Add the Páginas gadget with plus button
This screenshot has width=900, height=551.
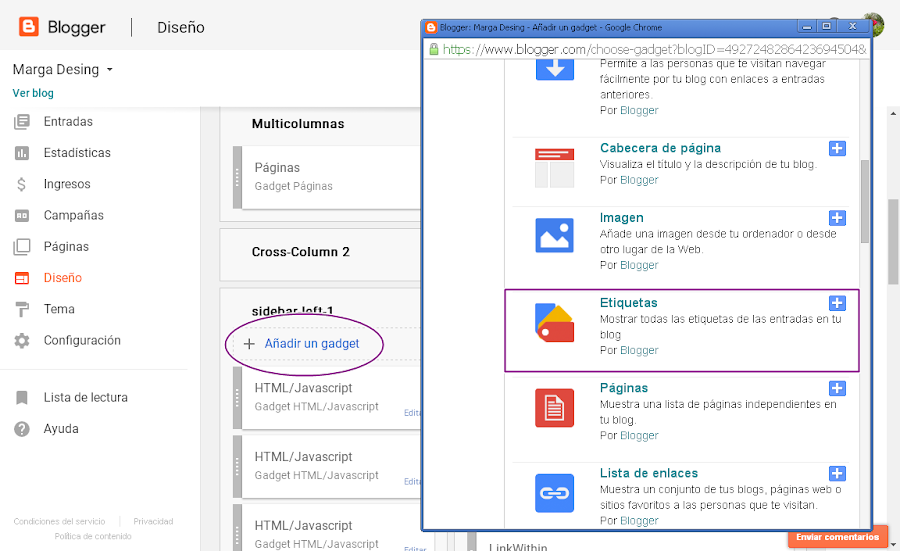tap(837, 389)
